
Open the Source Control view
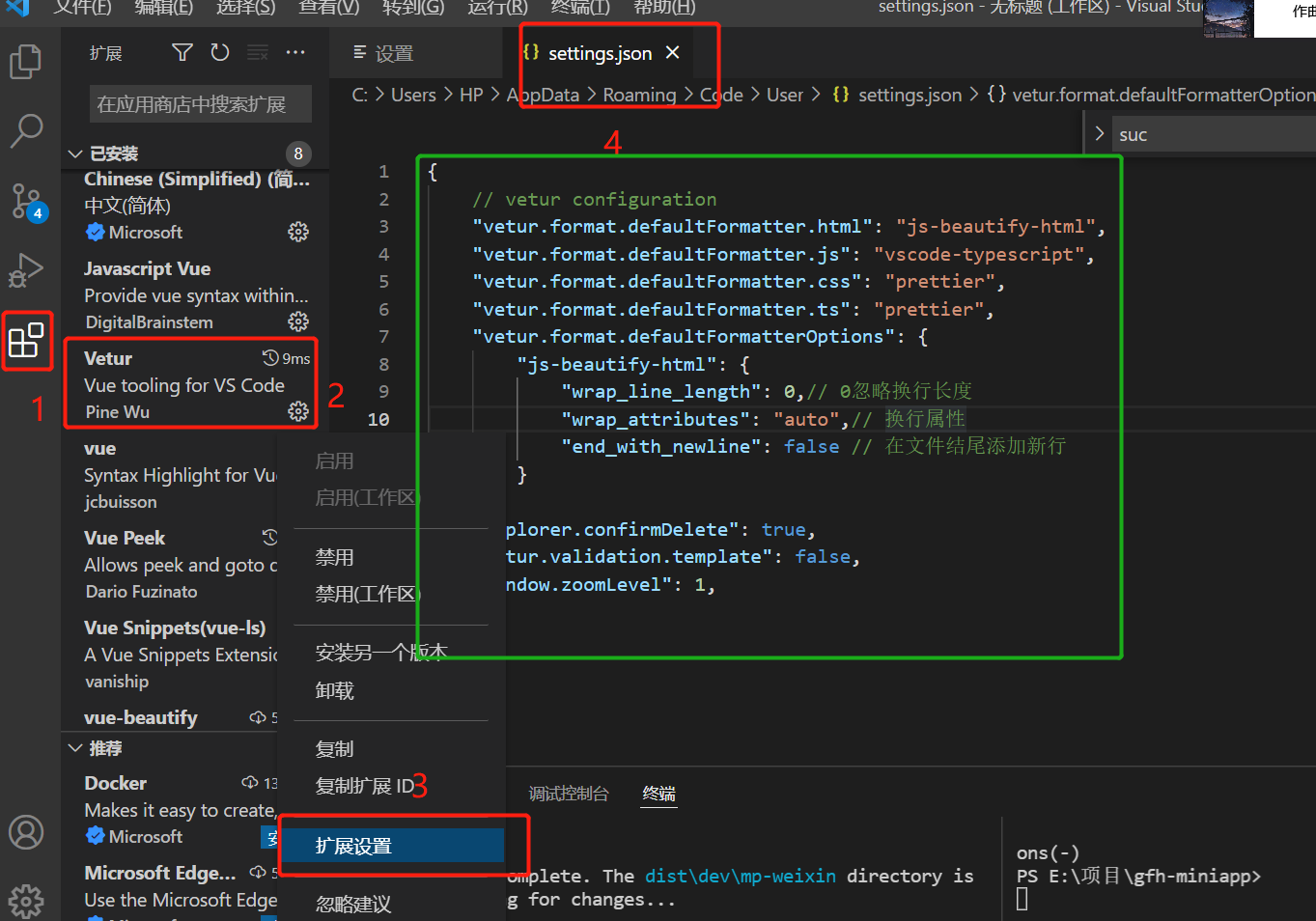click(x=26, y=200)
